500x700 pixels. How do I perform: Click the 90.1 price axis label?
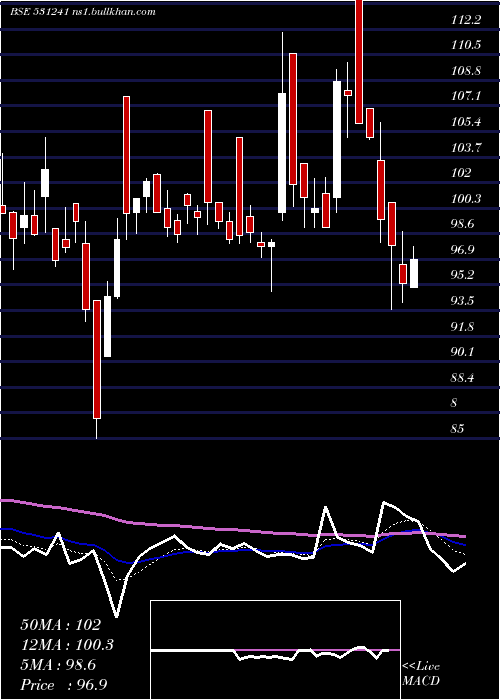(463, 352)
